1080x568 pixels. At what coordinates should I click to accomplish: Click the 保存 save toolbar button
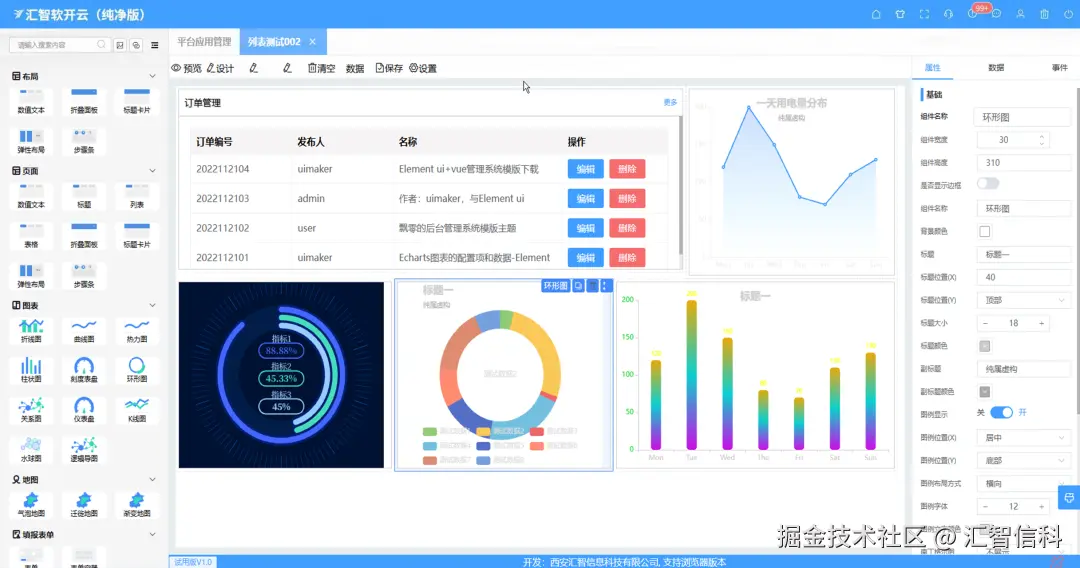pos(389,68)
